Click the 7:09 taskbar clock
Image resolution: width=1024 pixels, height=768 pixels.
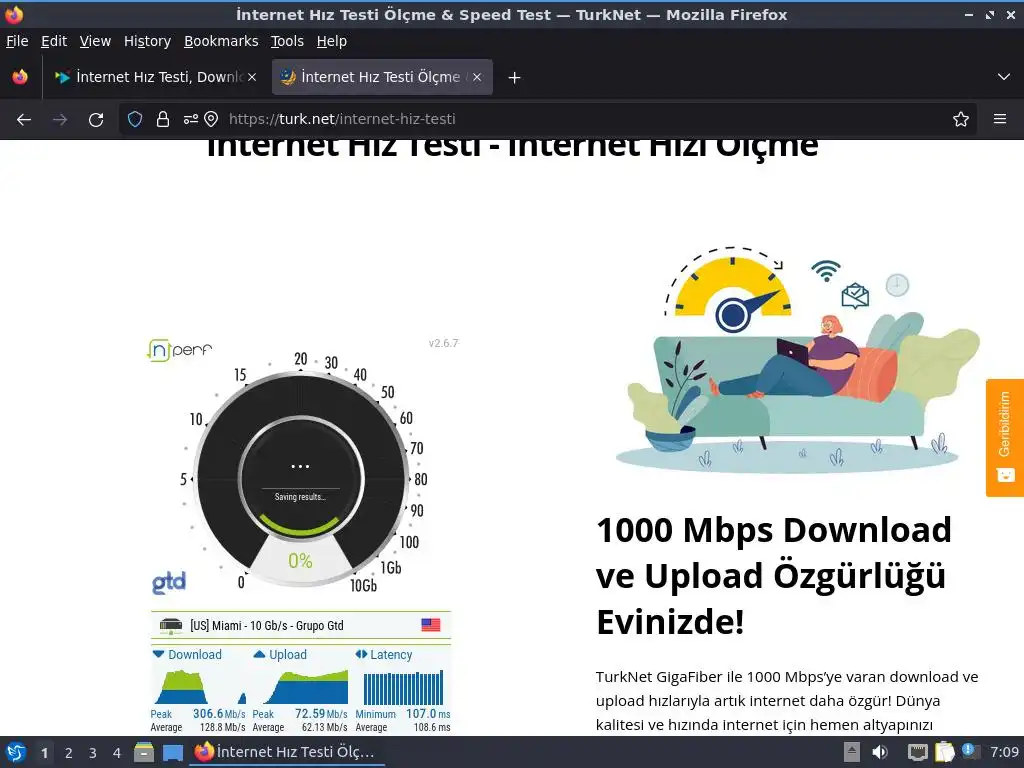click(1004, 752)
